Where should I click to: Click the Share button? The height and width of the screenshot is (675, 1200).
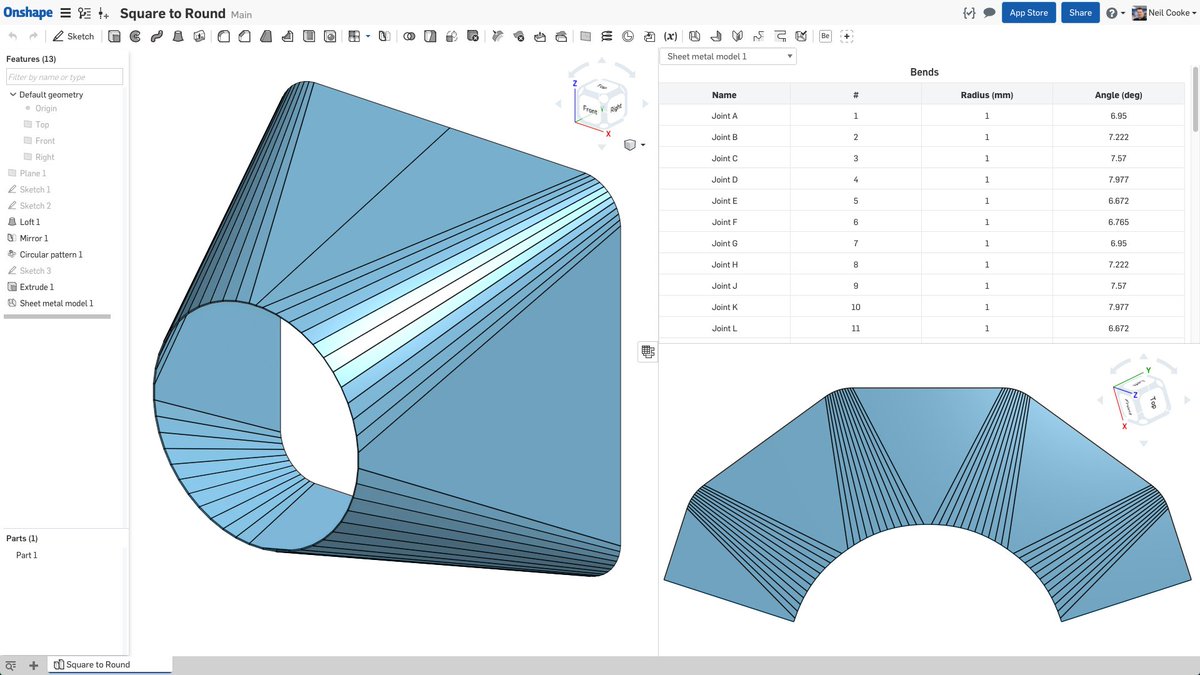tap(1080, 13)
